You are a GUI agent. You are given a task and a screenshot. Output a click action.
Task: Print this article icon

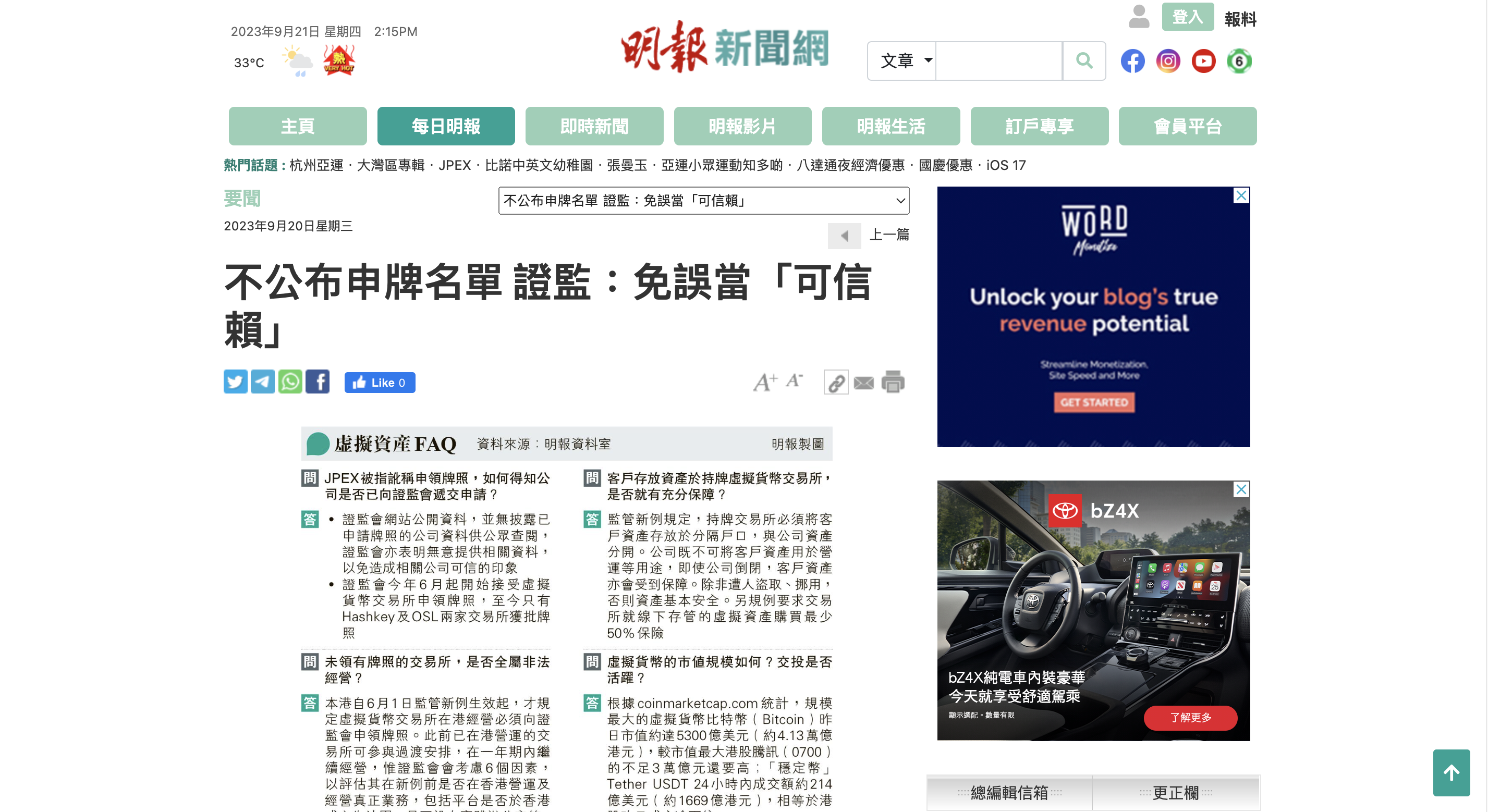click(x=893, y=383)
